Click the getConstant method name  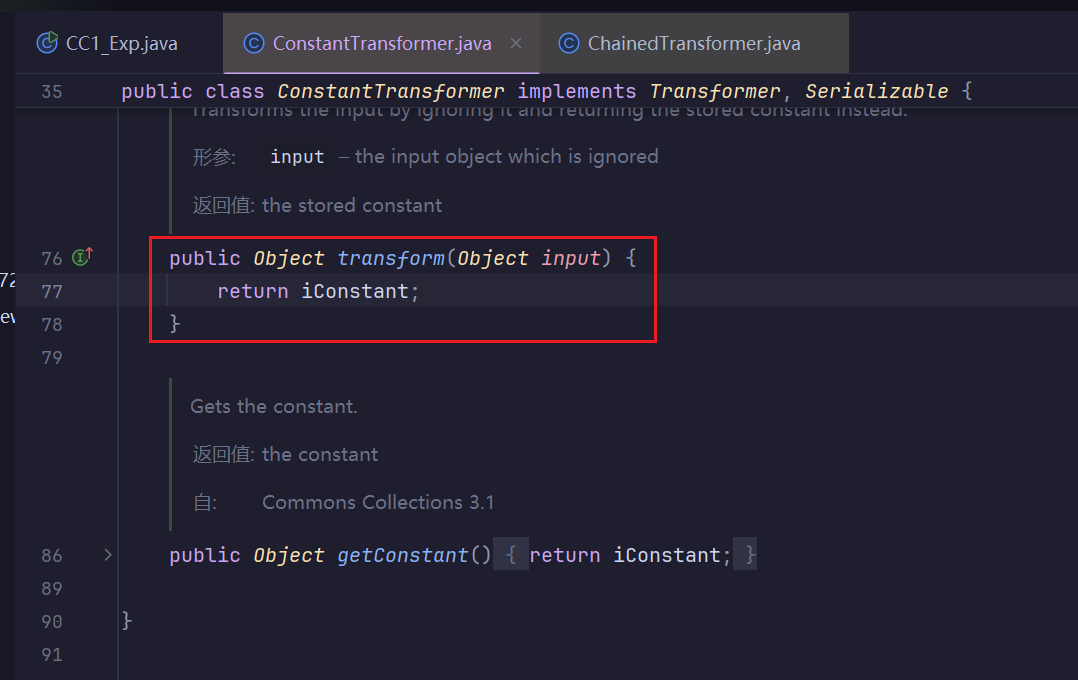(x=403, y=555)
